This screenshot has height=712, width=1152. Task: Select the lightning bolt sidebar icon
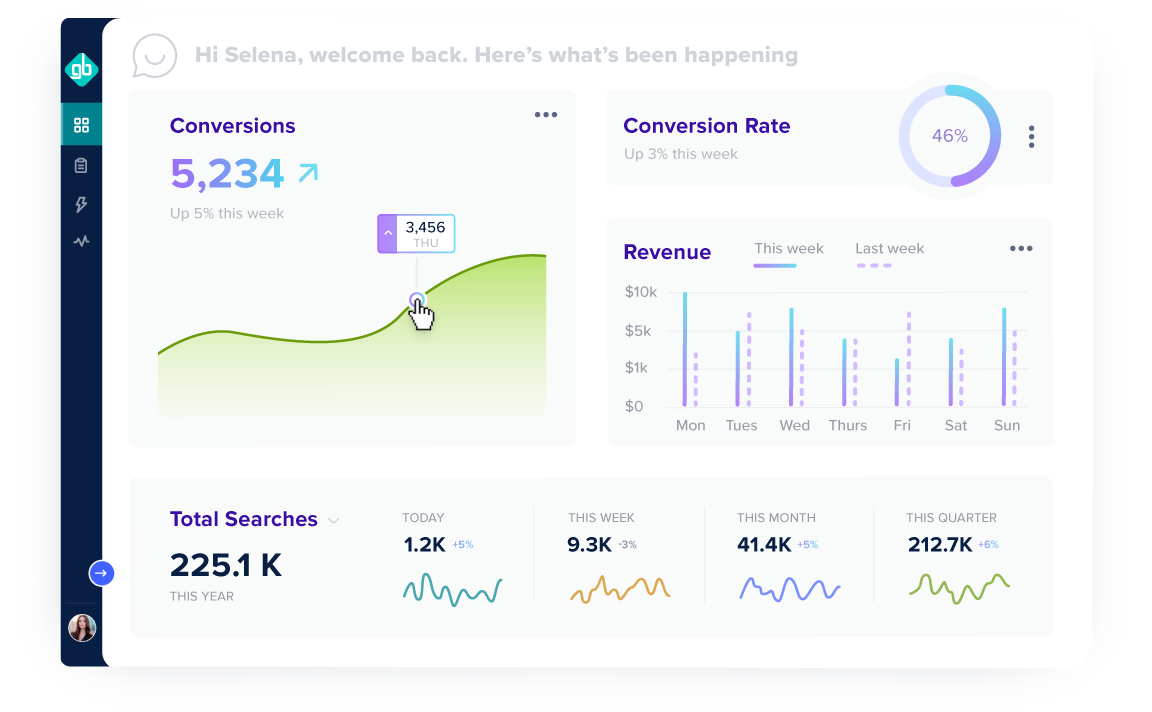(x=81, y=204)
